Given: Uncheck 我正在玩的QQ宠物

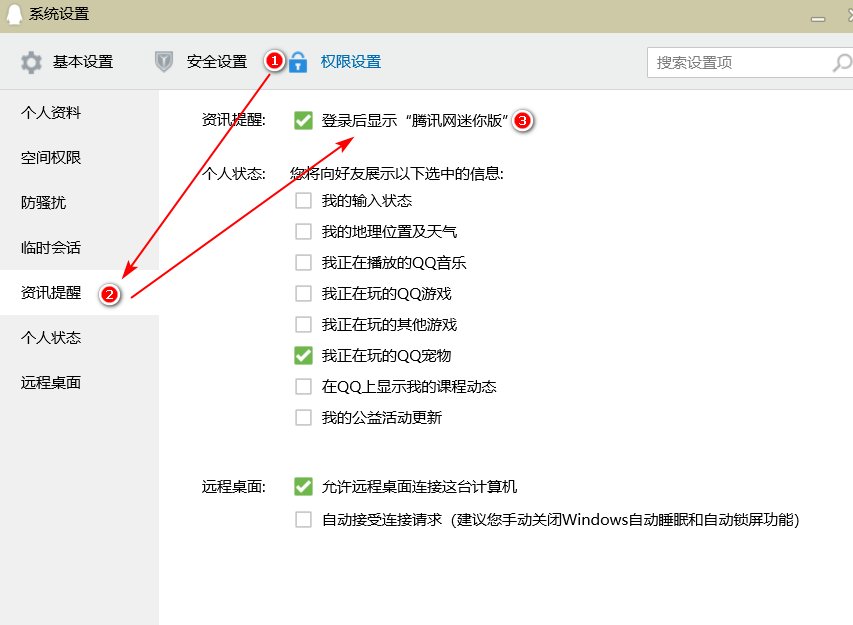Looking at the screenshot, I should click(303, 355).
